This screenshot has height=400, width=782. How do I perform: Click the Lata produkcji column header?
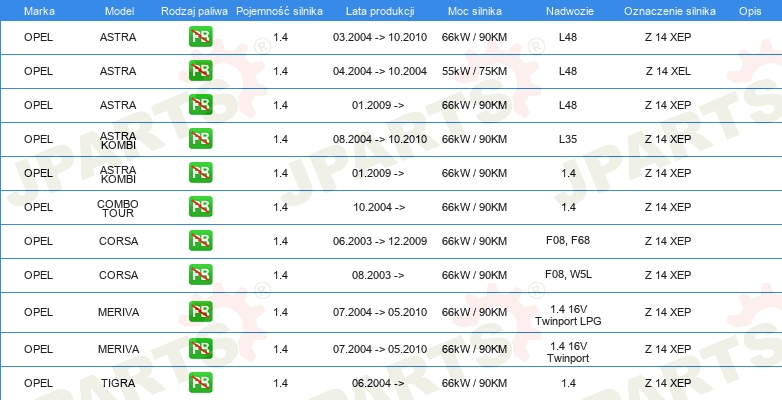[x=380, y=11]
